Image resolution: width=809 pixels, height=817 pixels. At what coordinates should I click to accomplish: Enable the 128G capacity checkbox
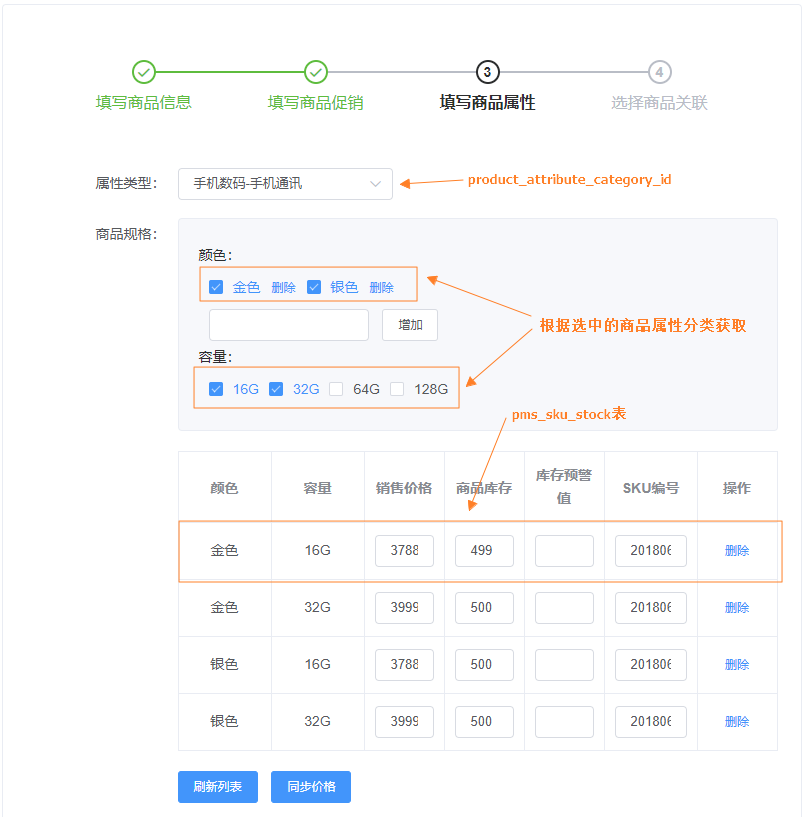coord(396,389)
